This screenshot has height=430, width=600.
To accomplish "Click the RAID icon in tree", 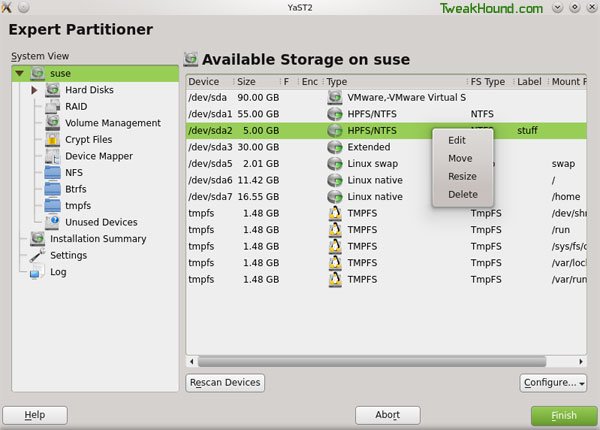I will (52, 106).
